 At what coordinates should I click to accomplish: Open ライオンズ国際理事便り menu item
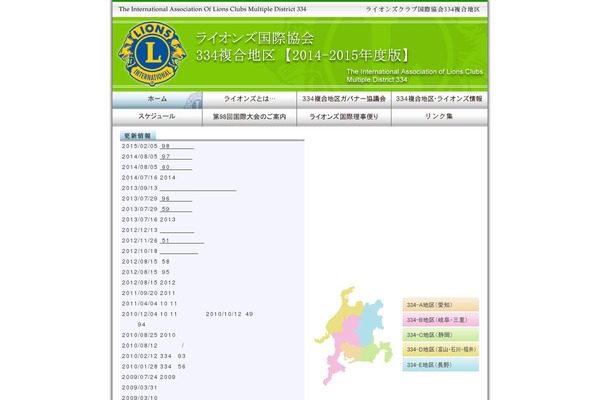344,117
